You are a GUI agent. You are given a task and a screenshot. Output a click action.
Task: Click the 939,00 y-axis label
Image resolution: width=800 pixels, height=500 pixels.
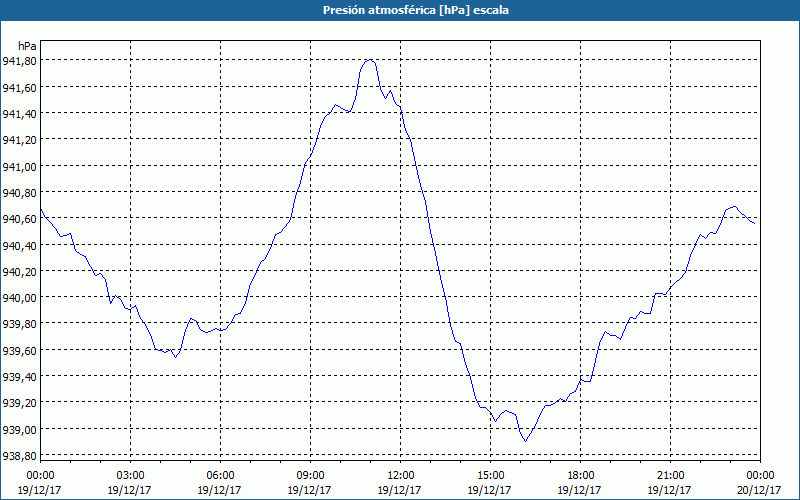(x=19, y=430)
